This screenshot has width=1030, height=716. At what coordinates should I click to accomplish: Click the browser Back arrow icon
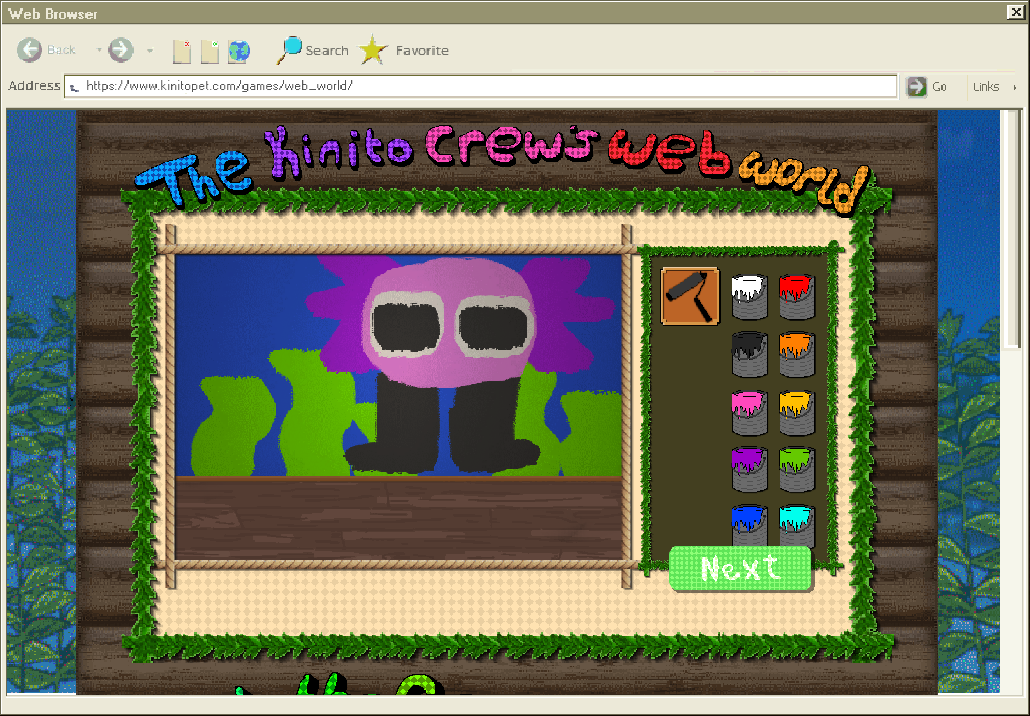point(30,50)
